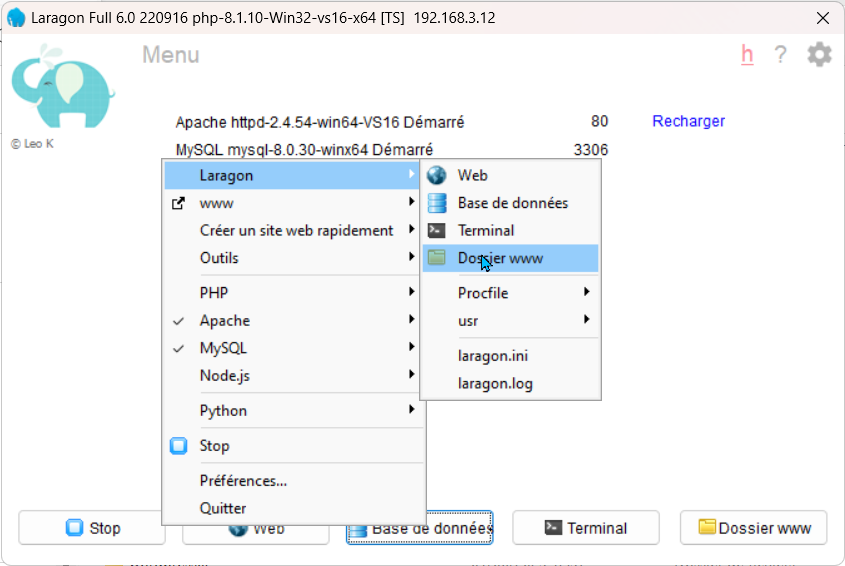Screen dimensions: 845x566
Task: Click the globe icon next to Web
Action: (436, 175)
